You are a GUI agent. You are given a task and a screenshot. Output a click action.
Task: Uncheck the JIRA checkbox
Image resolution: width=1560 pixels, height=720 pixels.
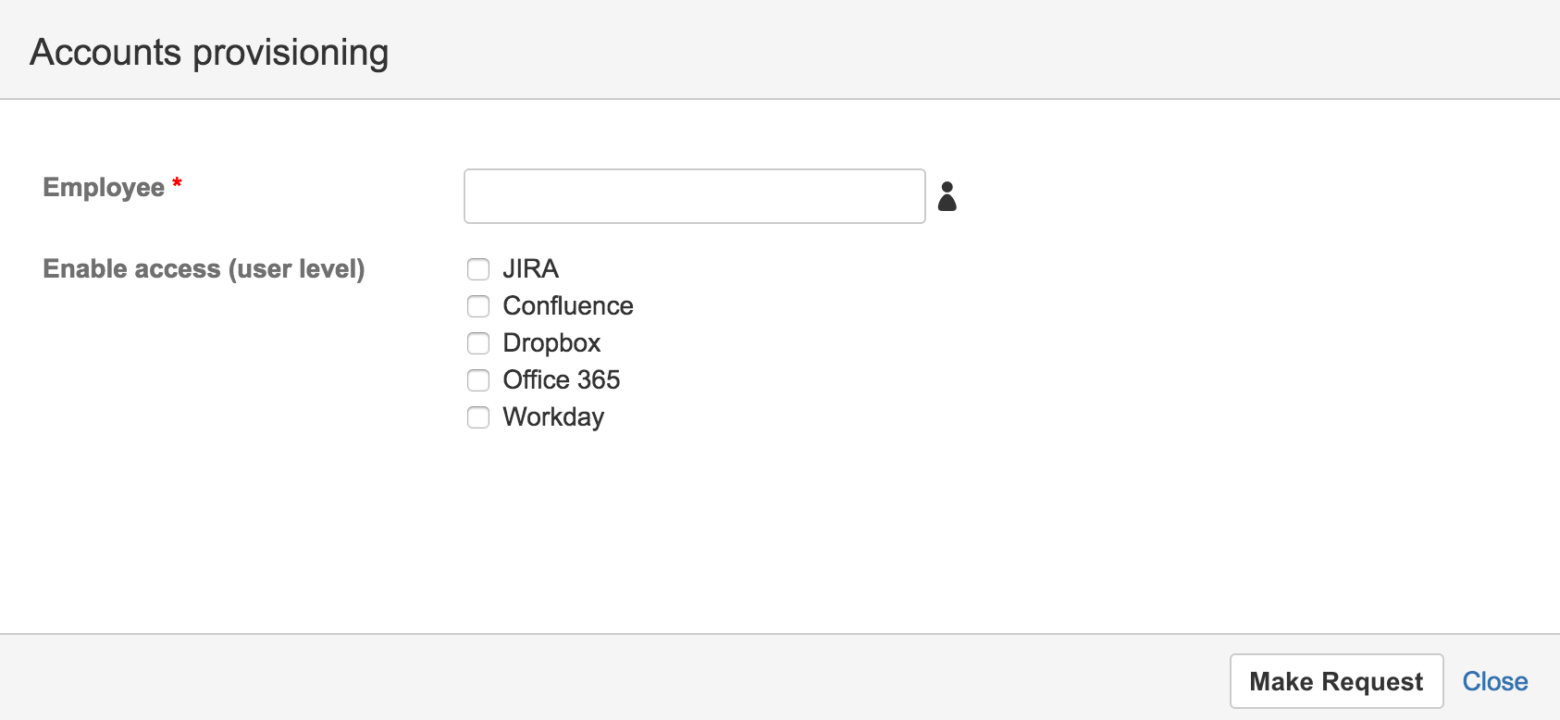point(478,268)
